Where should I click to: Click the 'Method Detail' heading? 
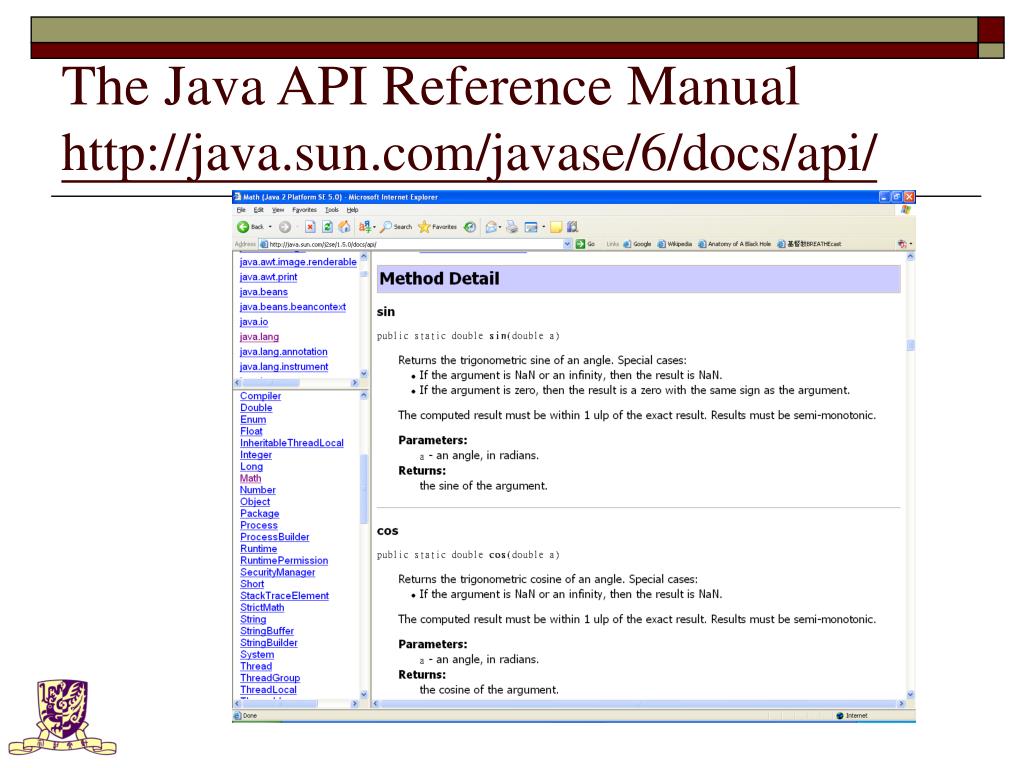440,280
